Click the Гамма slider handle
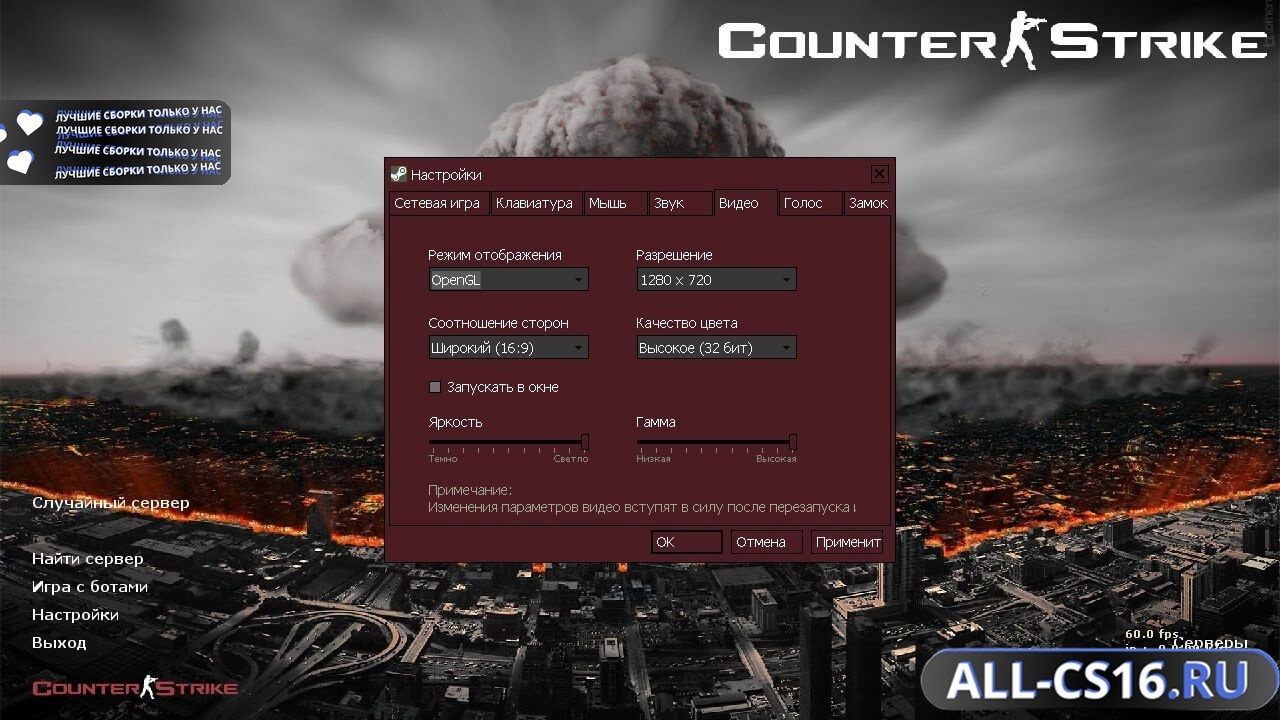This screenshot has width=1280, height=720. (793, 442)
